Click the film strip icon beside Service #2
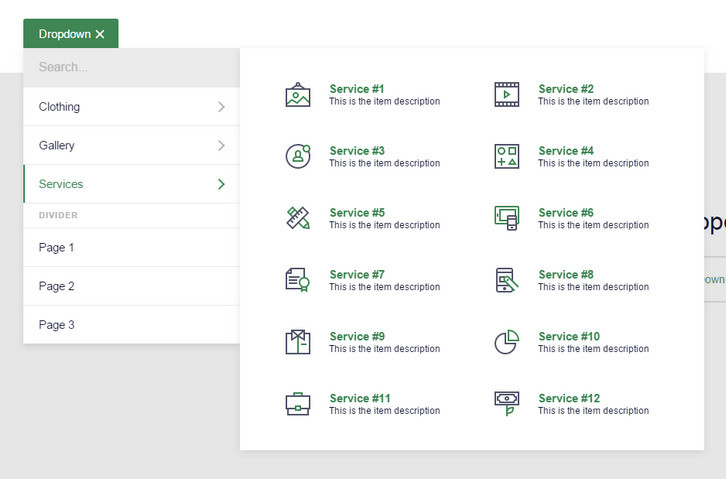 [507, 95]
